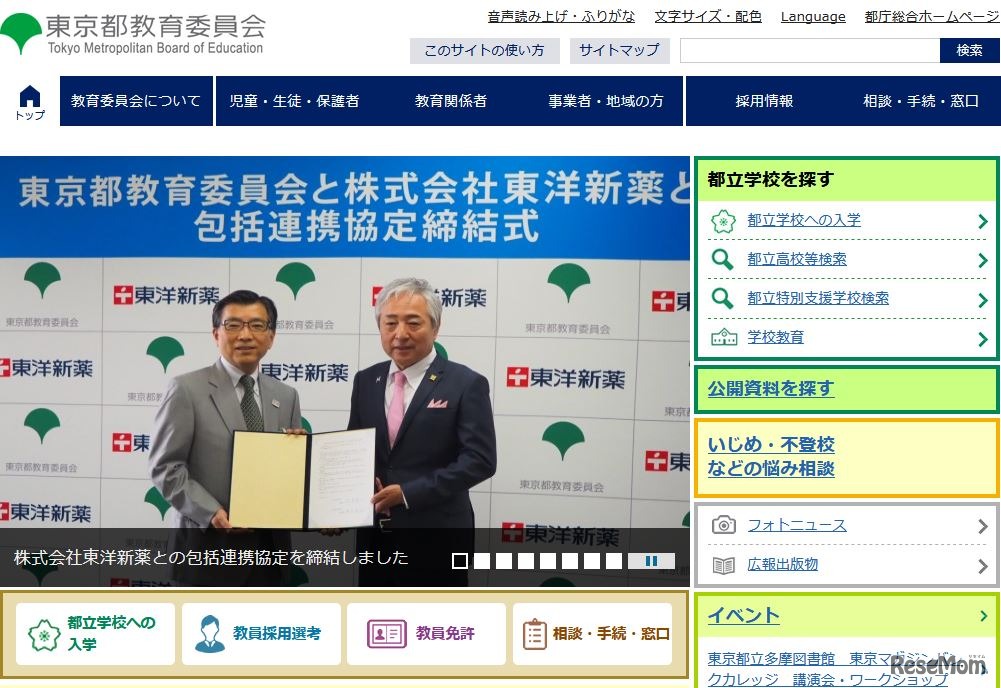Pause the slideshow with the pause button
The image size is (1001, 688).
651,561
